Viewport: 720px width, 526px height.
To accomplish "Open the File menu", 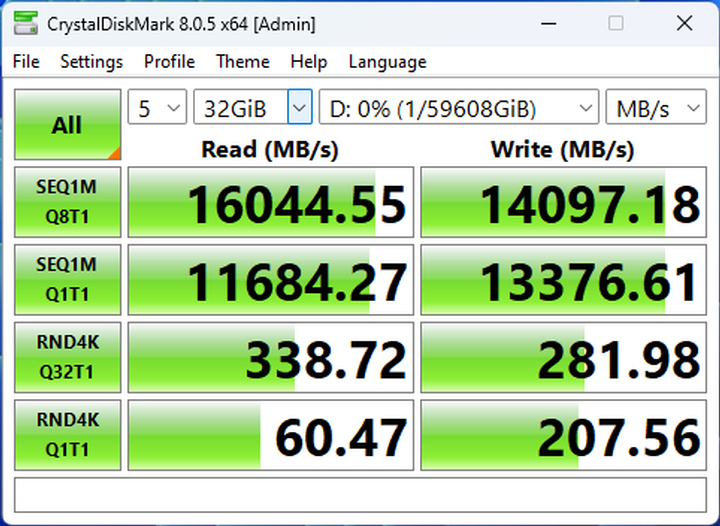I will click(26, 62).
